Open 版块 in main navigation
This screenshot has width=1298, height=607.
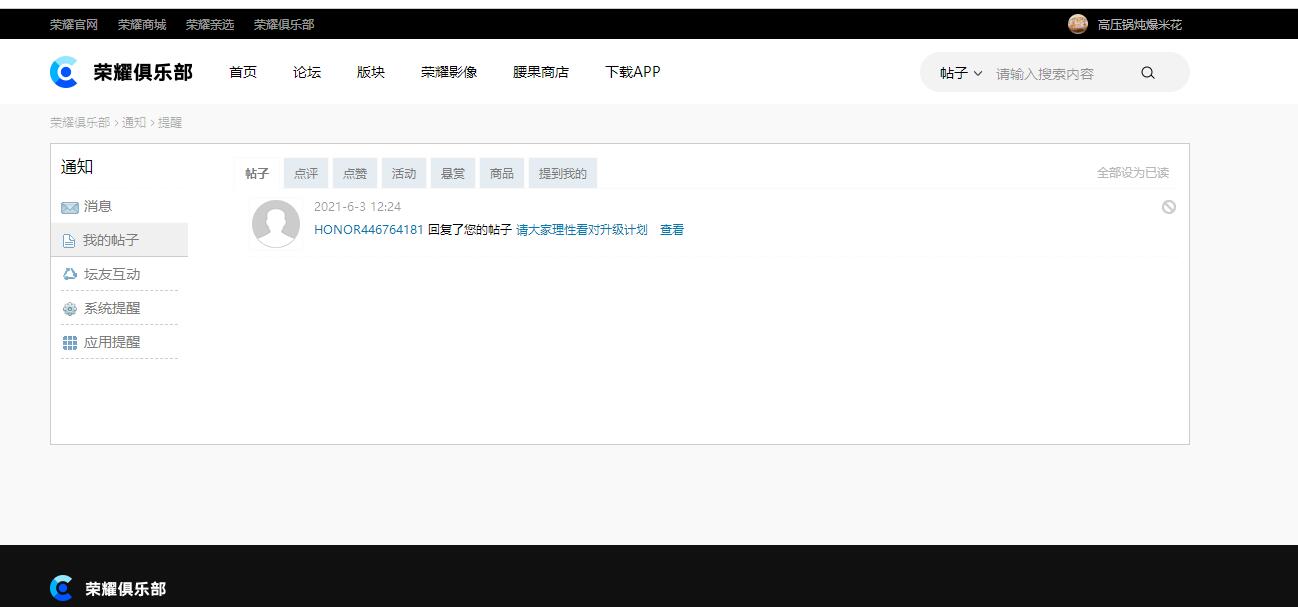coord(371,72)
